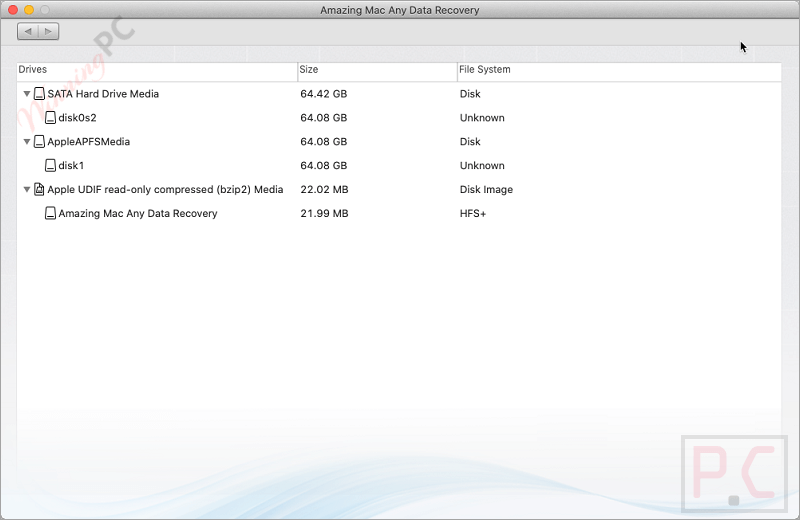Click the forward navigation arrow
Viewport: 800px width, 520px height.
pos(48,32)
